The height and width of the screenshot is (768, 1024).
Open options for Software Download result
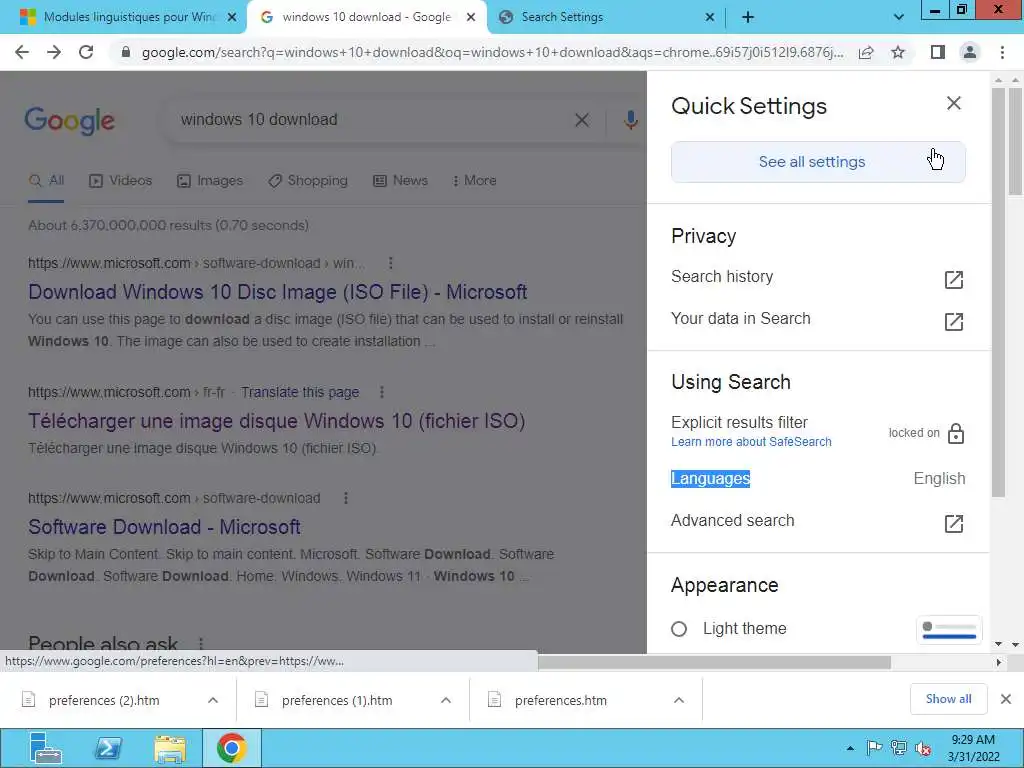(346, 498)
